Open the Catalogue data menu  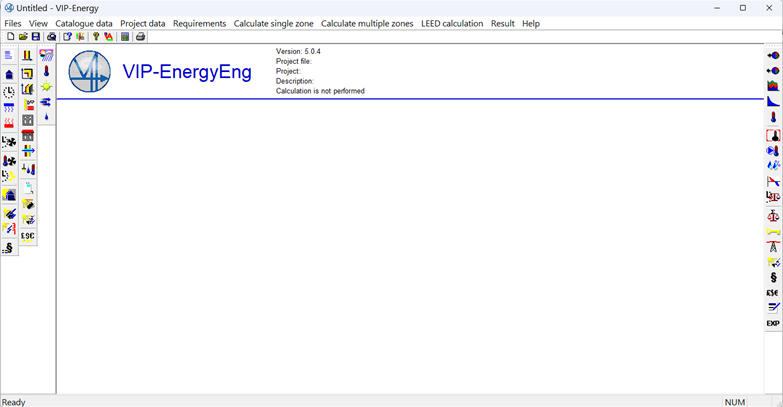pos(84,23)
